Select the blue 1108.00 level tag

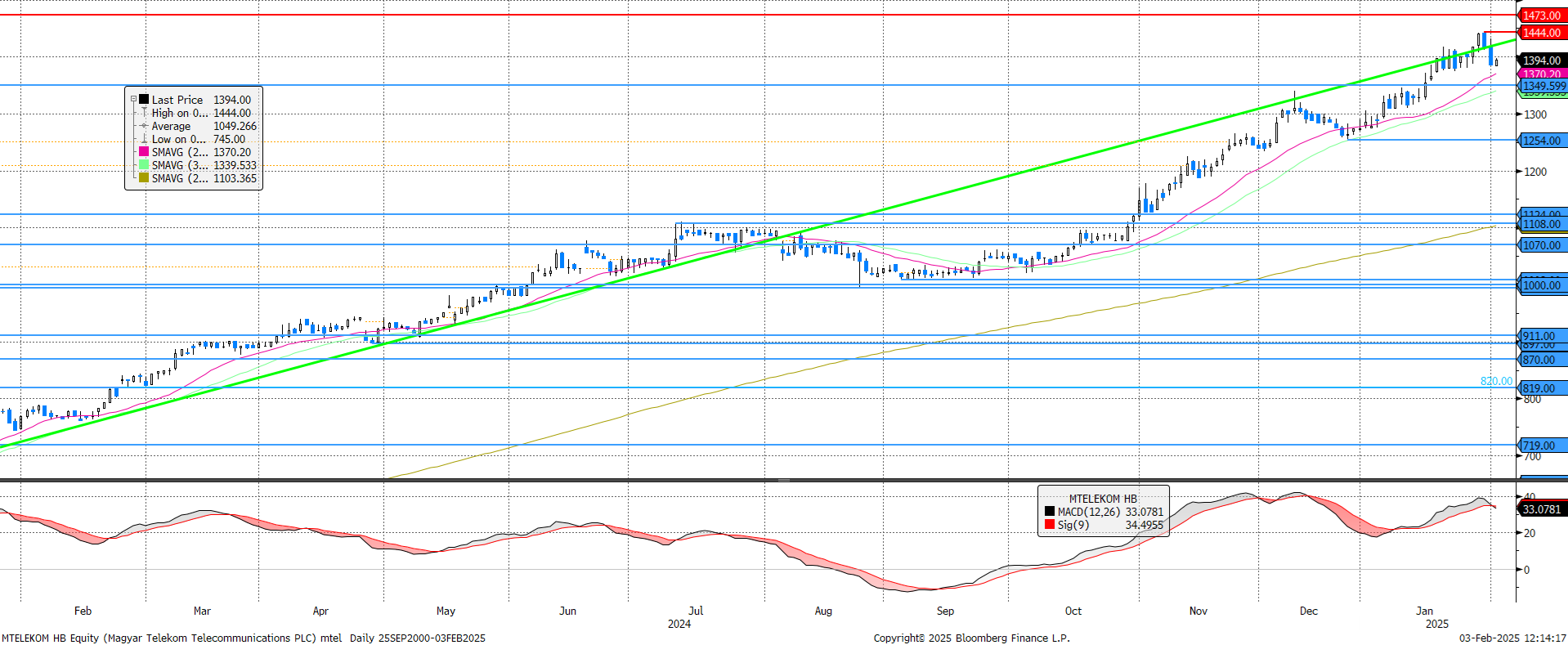pyautogui.click(x=1541, y=224)
